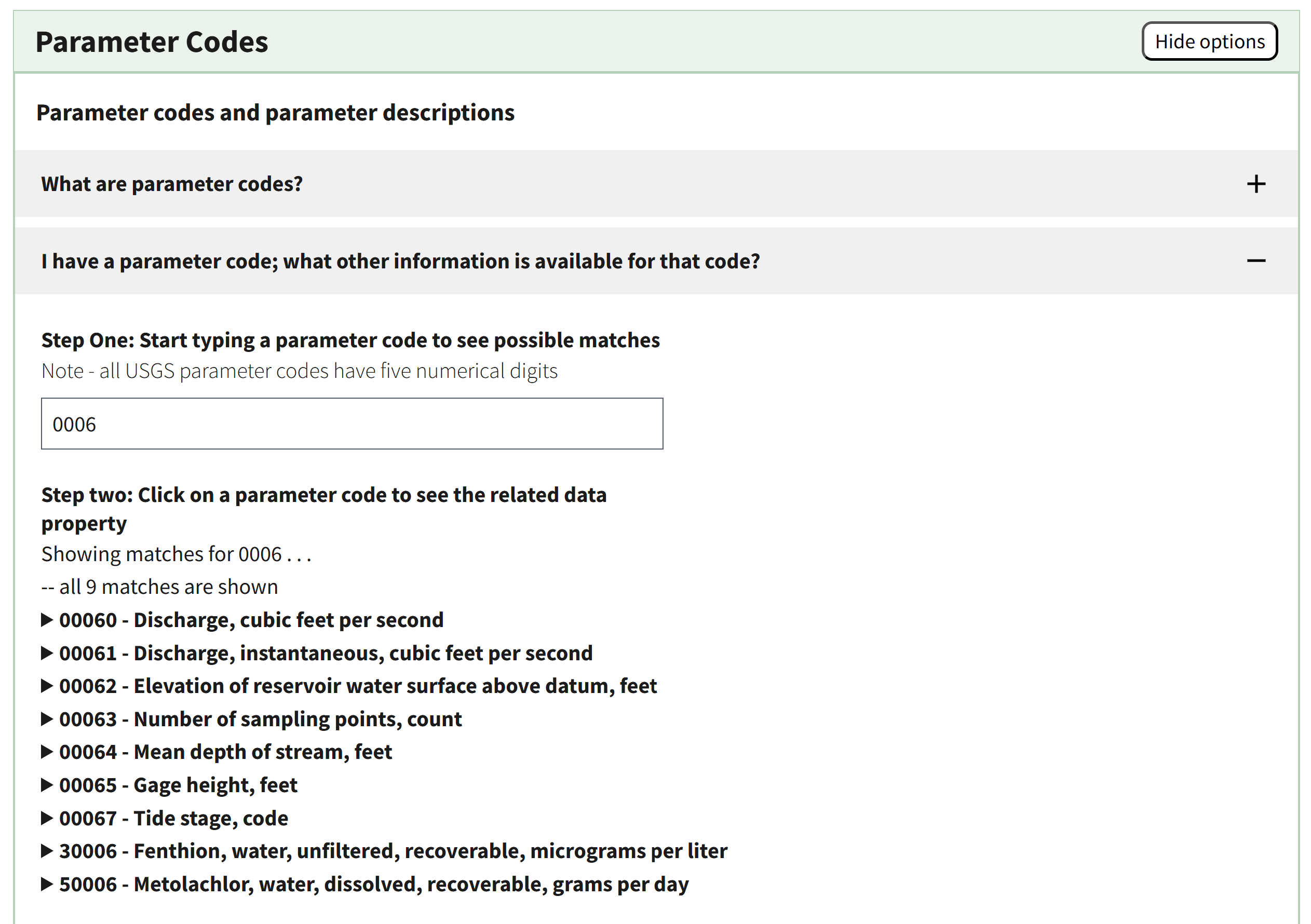This screenshot has width=1311, height=924.
Task: Expand the 00063 sampling points entry
Action: pyautogui.click(x=48, y=718)
